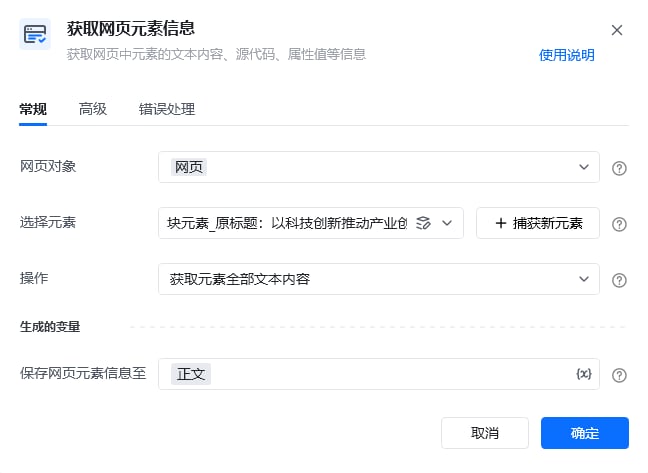The width and height of the screenshot is (648, 473).
Task: Show help for 保存网页元素信息至 field
Action: point(619,375)
